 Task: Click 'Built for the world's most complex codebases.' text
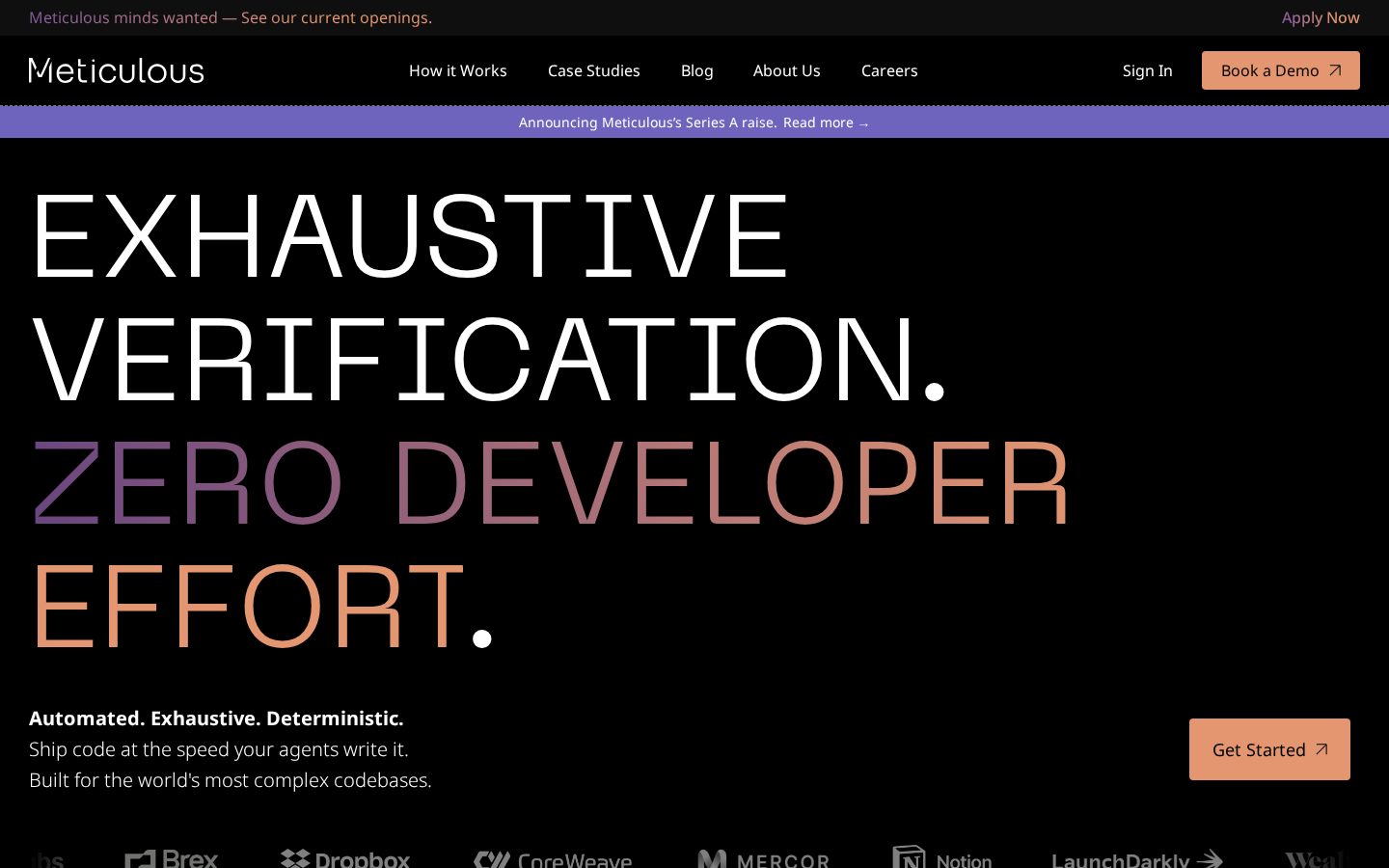pyautogui.click(x=231, y=780)
